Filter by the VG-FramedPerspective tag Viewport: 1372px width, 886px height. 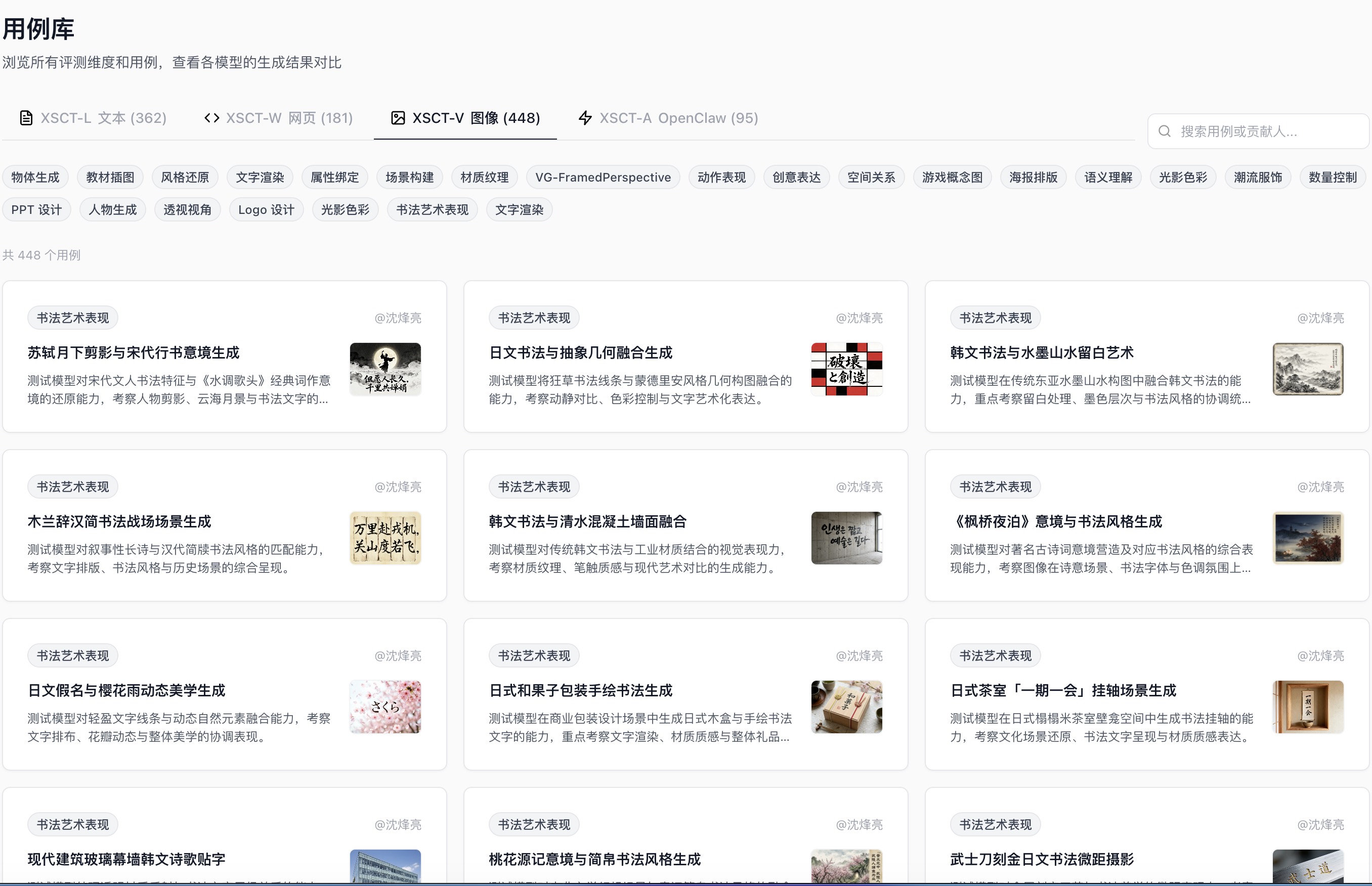603,177
